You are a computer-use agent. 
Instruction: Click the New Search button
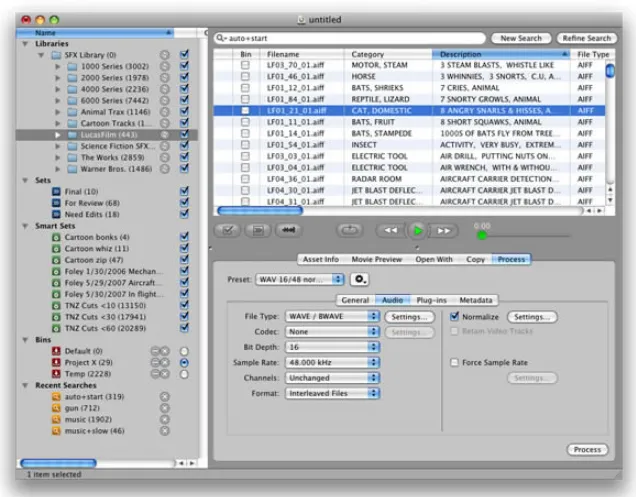(521, 38)
